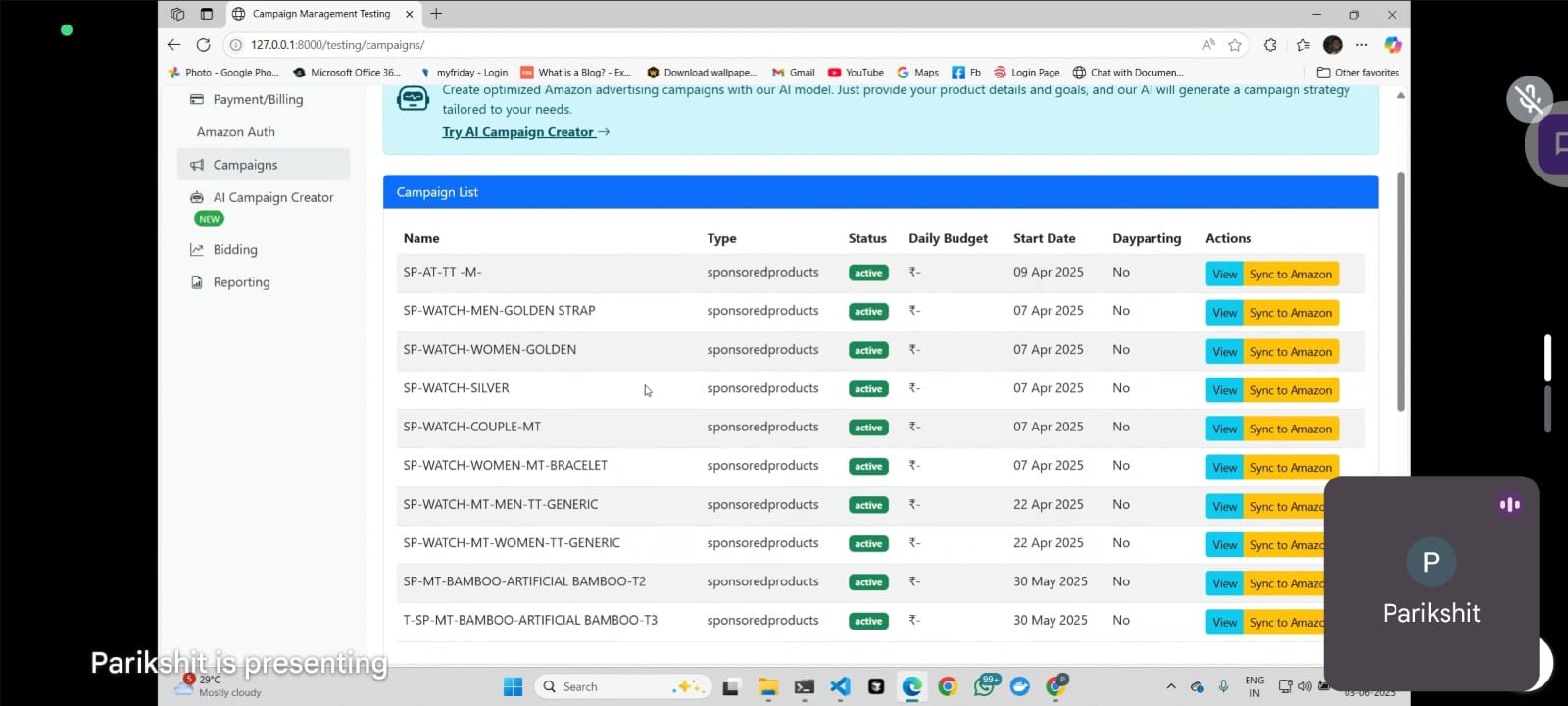The height and width of the screenshot is (706, 1568).
Task: Click the browser back arrow
Action: coord(173,45)
